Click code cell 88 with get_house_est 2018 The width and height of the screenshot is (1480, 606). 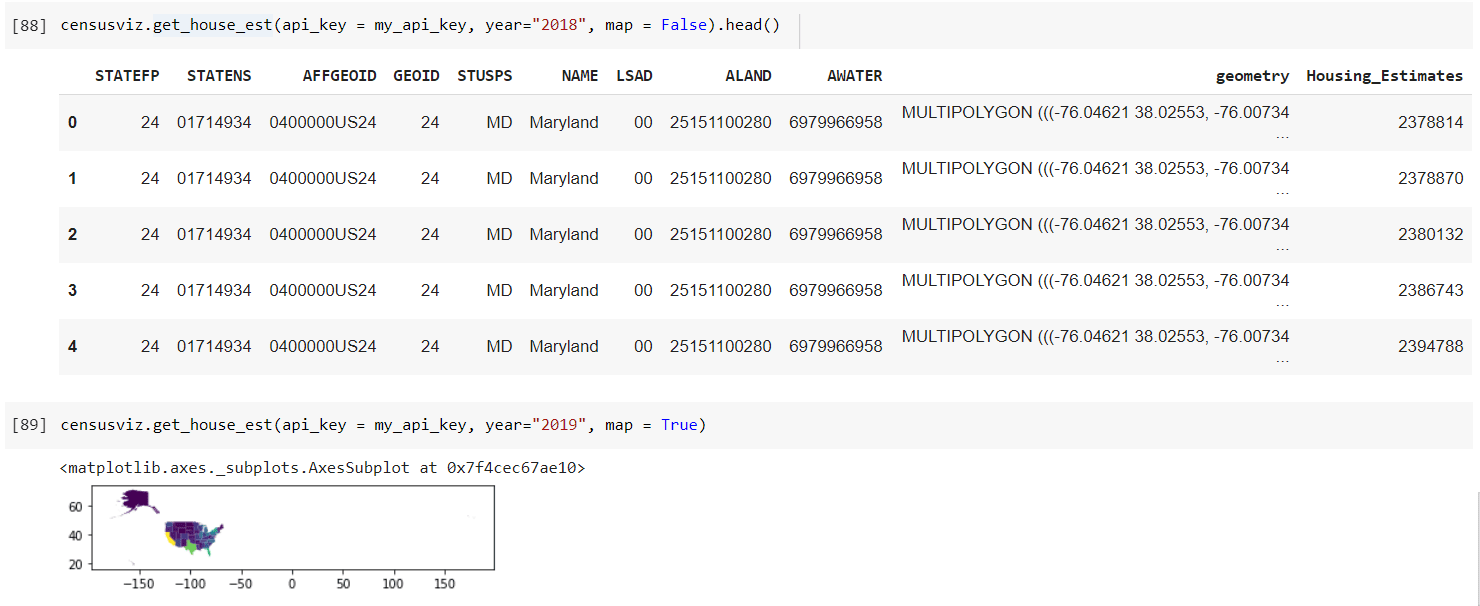coord(741,25)
